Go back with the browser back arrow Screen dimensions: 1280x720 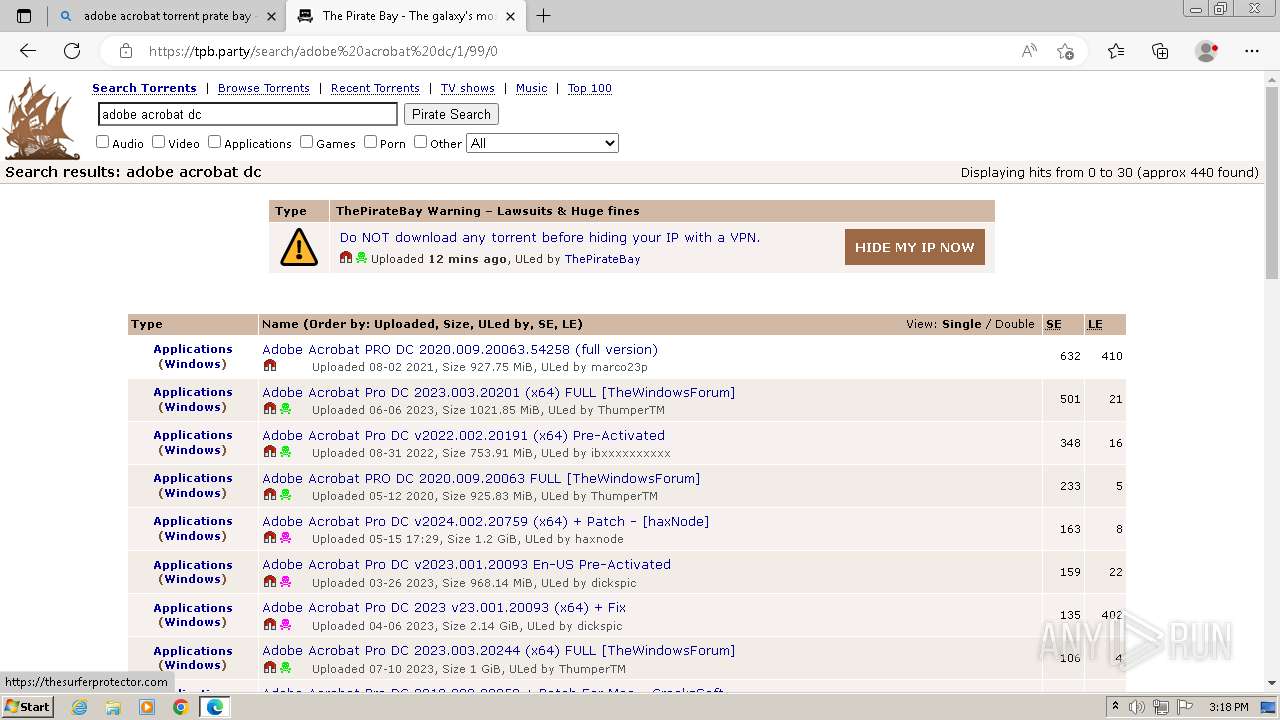(28, 51)
